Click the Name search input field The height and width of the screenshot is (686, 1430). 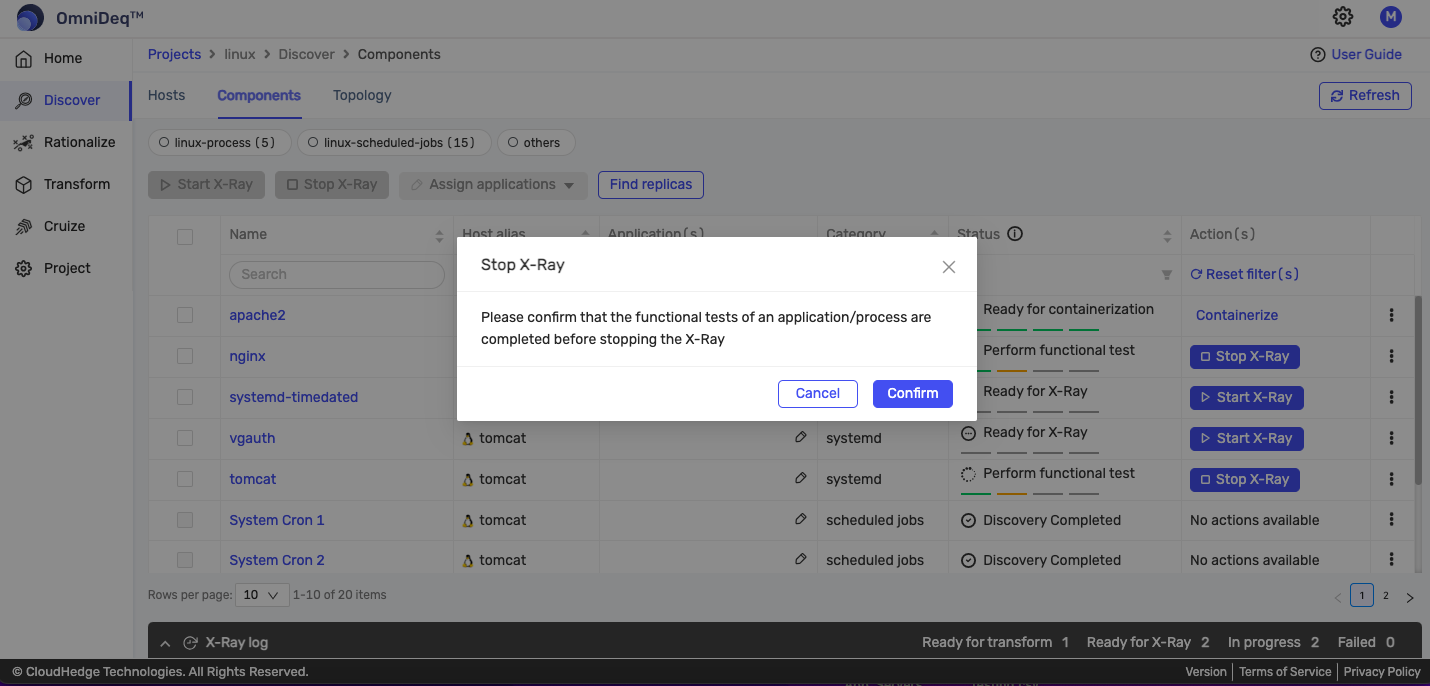click(x=336, y=275)
